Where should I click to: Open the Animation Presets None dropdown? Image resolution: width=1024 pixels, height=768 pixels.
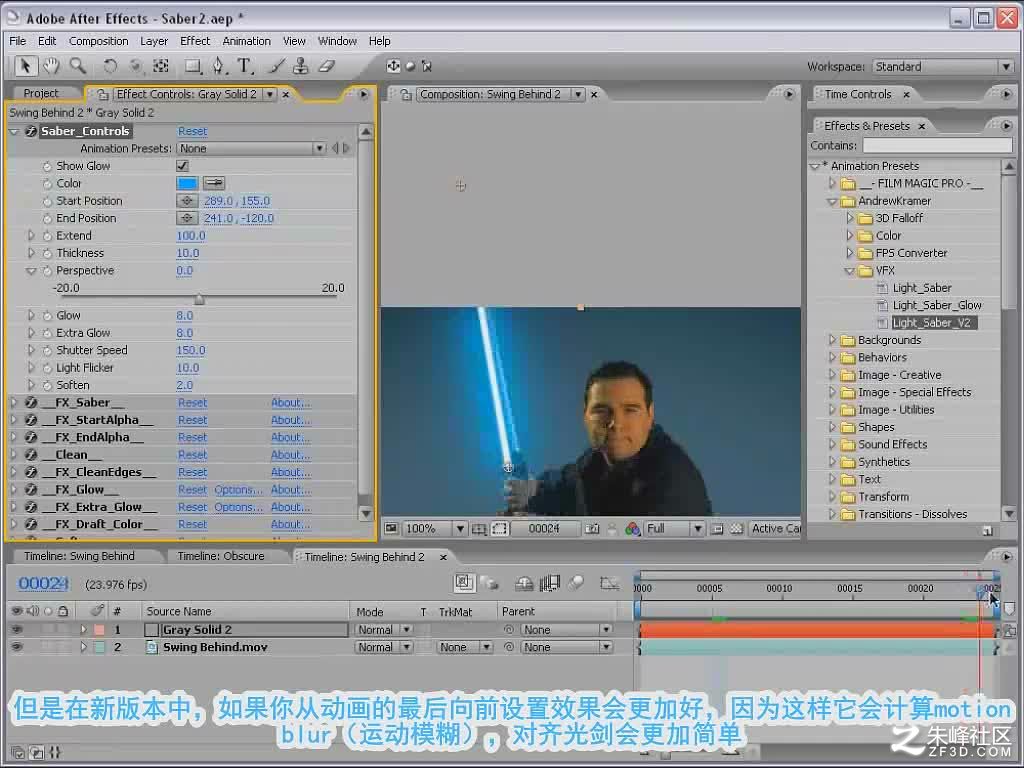251,148
